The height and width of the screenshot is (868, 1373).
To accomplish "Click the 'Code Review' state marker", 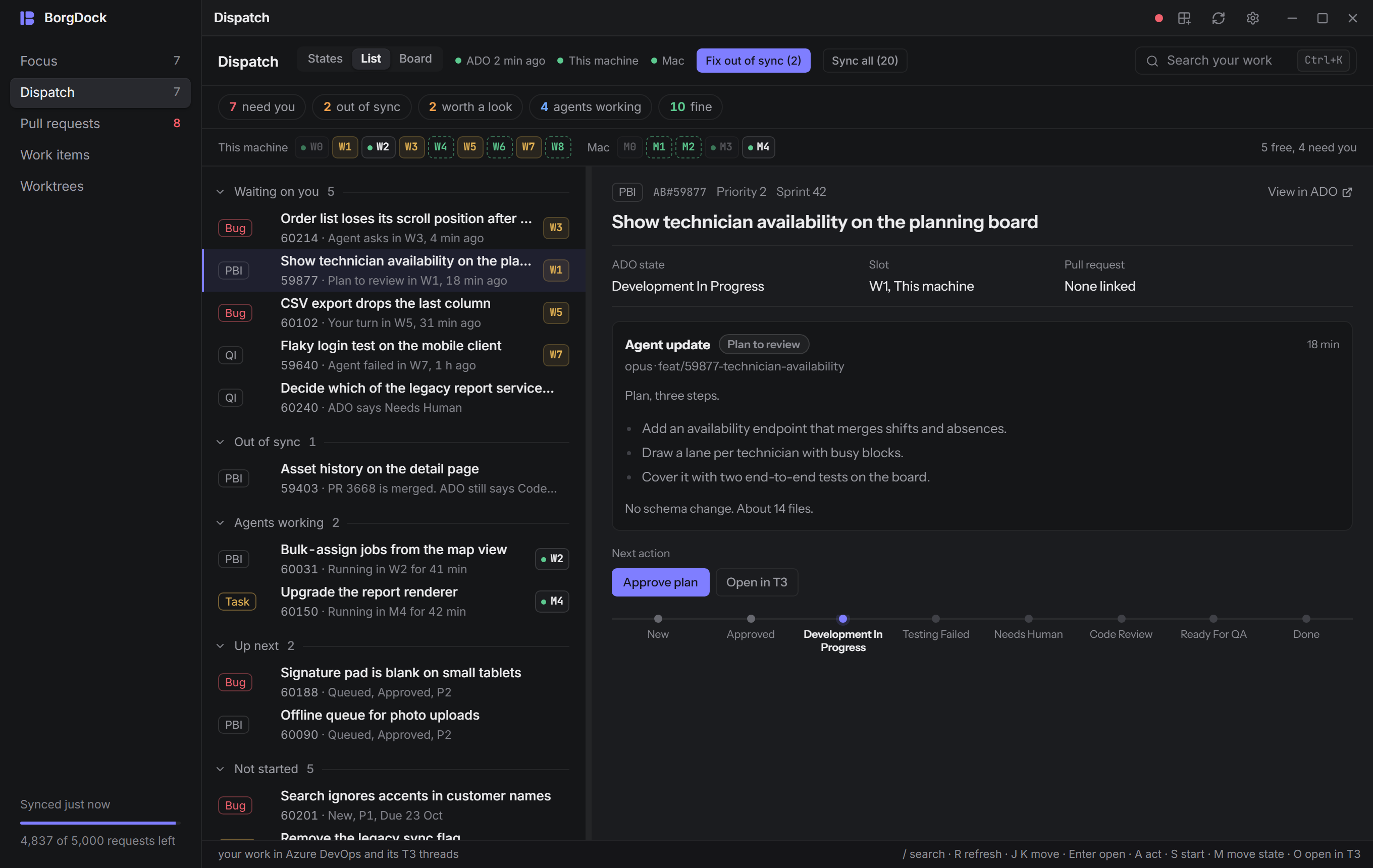I will [x=1121, y=619].
